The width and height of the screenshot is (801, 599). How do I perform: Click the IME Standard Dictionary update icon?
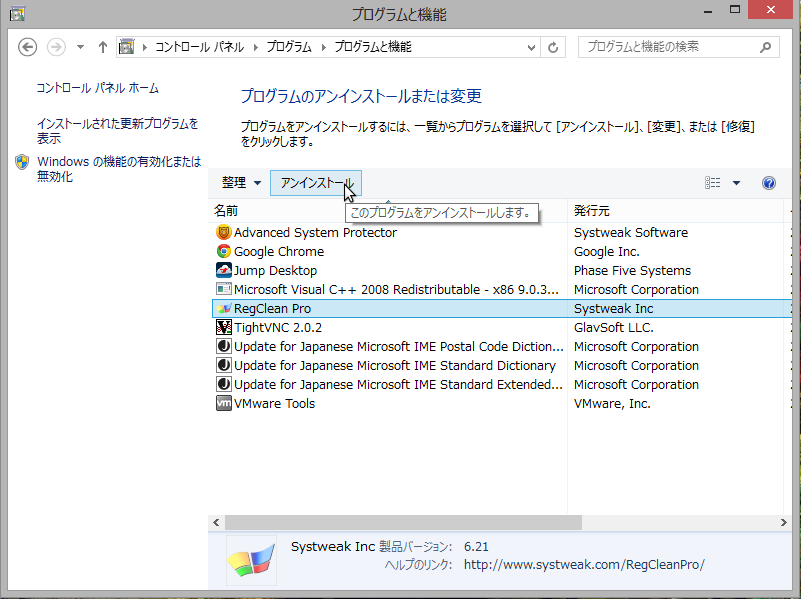click(223, 365)
